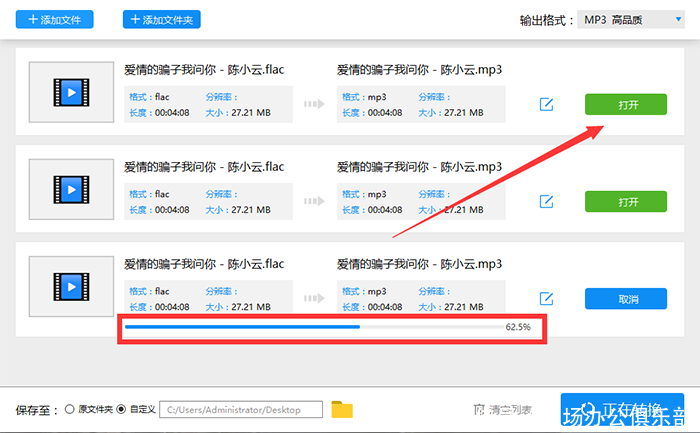
Task: Click the first row source filename 爱情的骗子我问你 - 陈小云.flac
Action: (x=204, y=70)
